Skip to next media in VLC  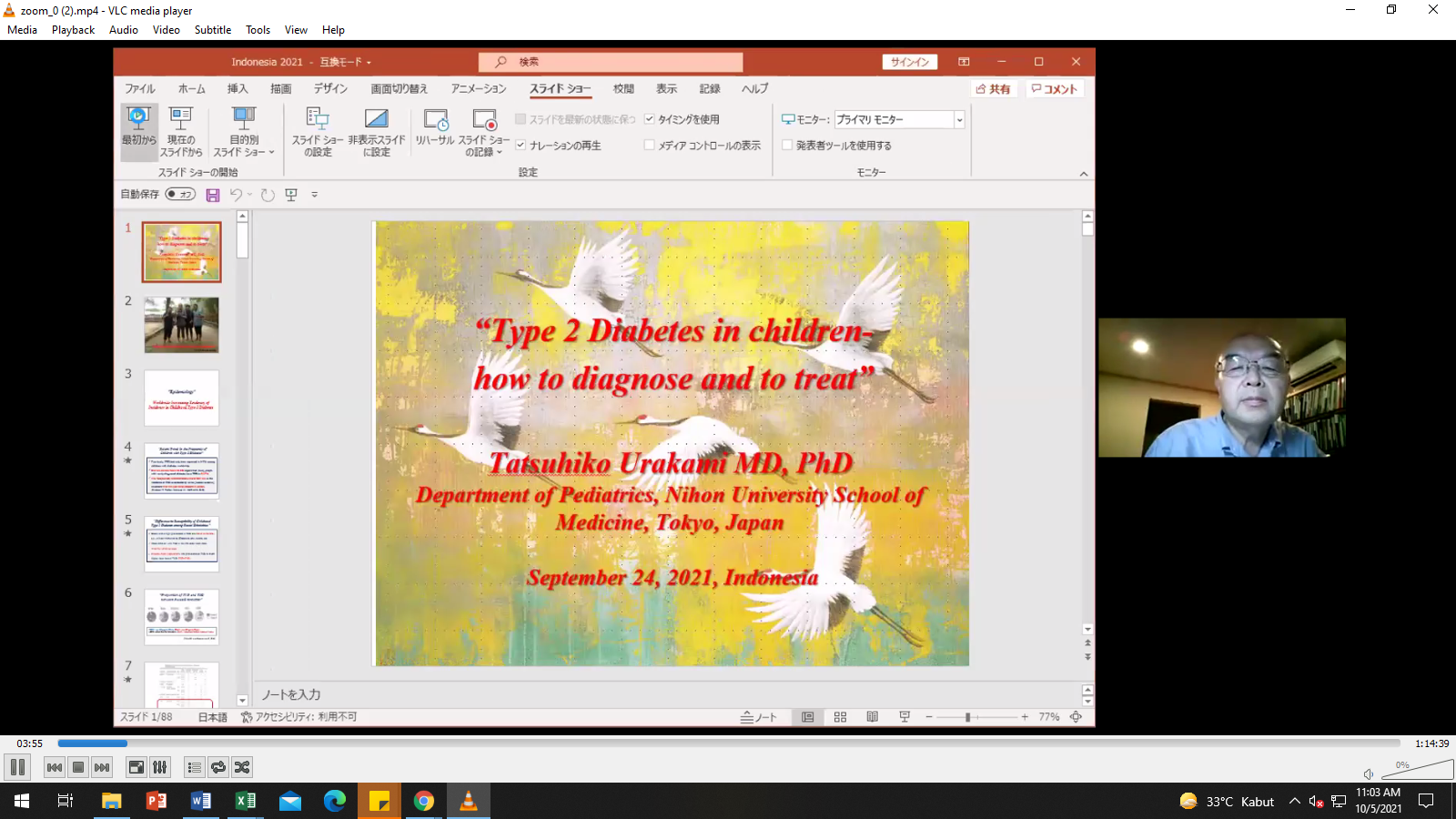point(102,767)
